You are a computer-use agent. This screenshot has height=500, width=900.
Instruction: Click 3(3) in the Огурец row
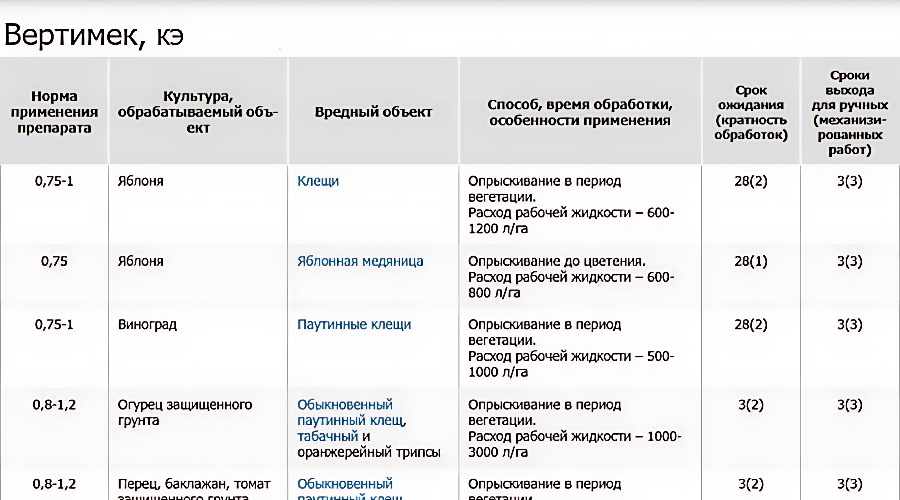(x=849, y=405)
